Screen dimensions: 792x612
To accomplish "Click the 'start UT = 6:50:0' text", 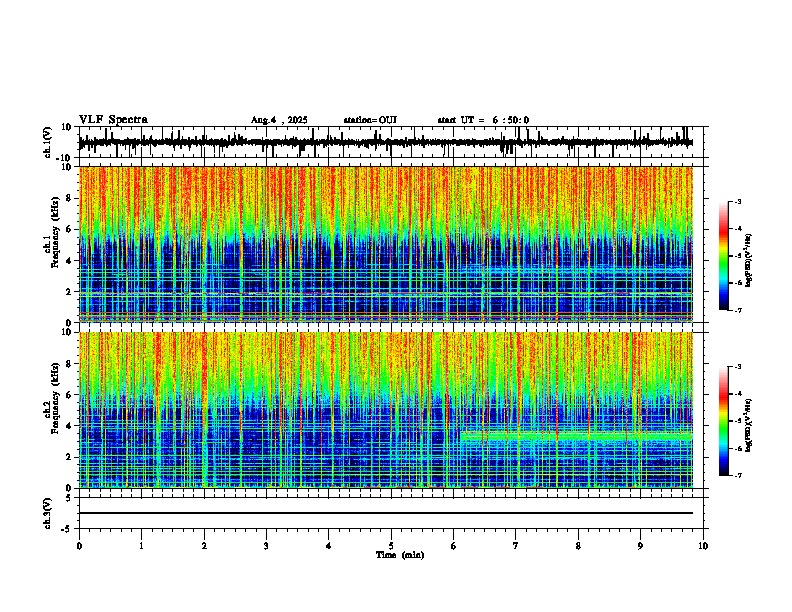I will pos(483,120).
